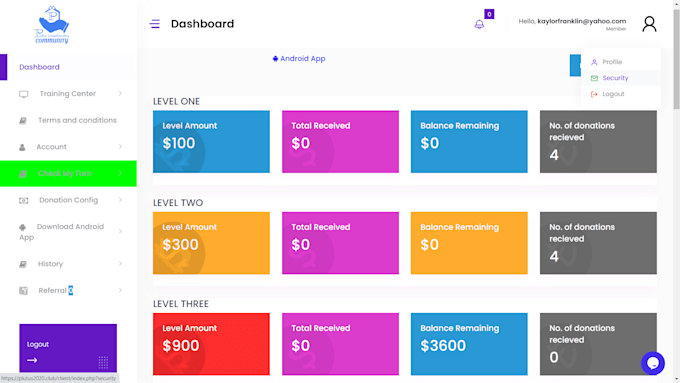Image resolution: width=680 pixels, height=383 pixels.
Task: Click the Security envelope icon in dropdown
Action: 594,78
